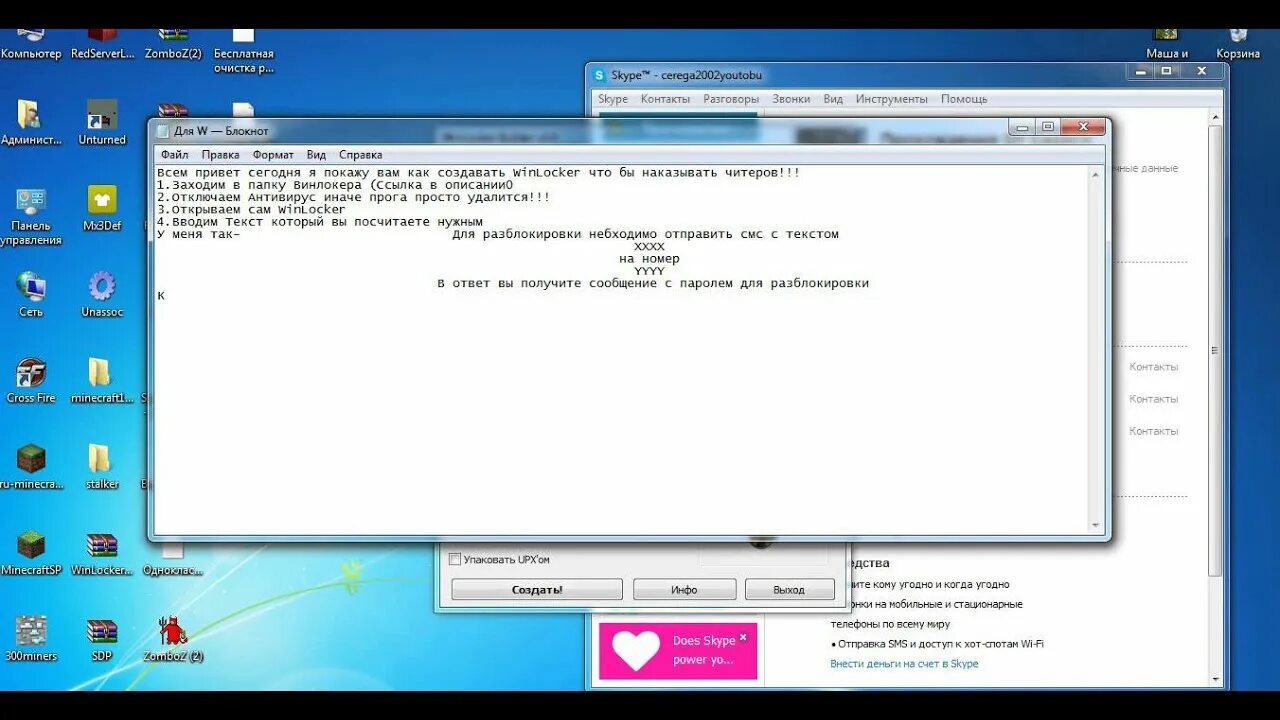
Task: Click the Инфо button
Action: [684, 589]
